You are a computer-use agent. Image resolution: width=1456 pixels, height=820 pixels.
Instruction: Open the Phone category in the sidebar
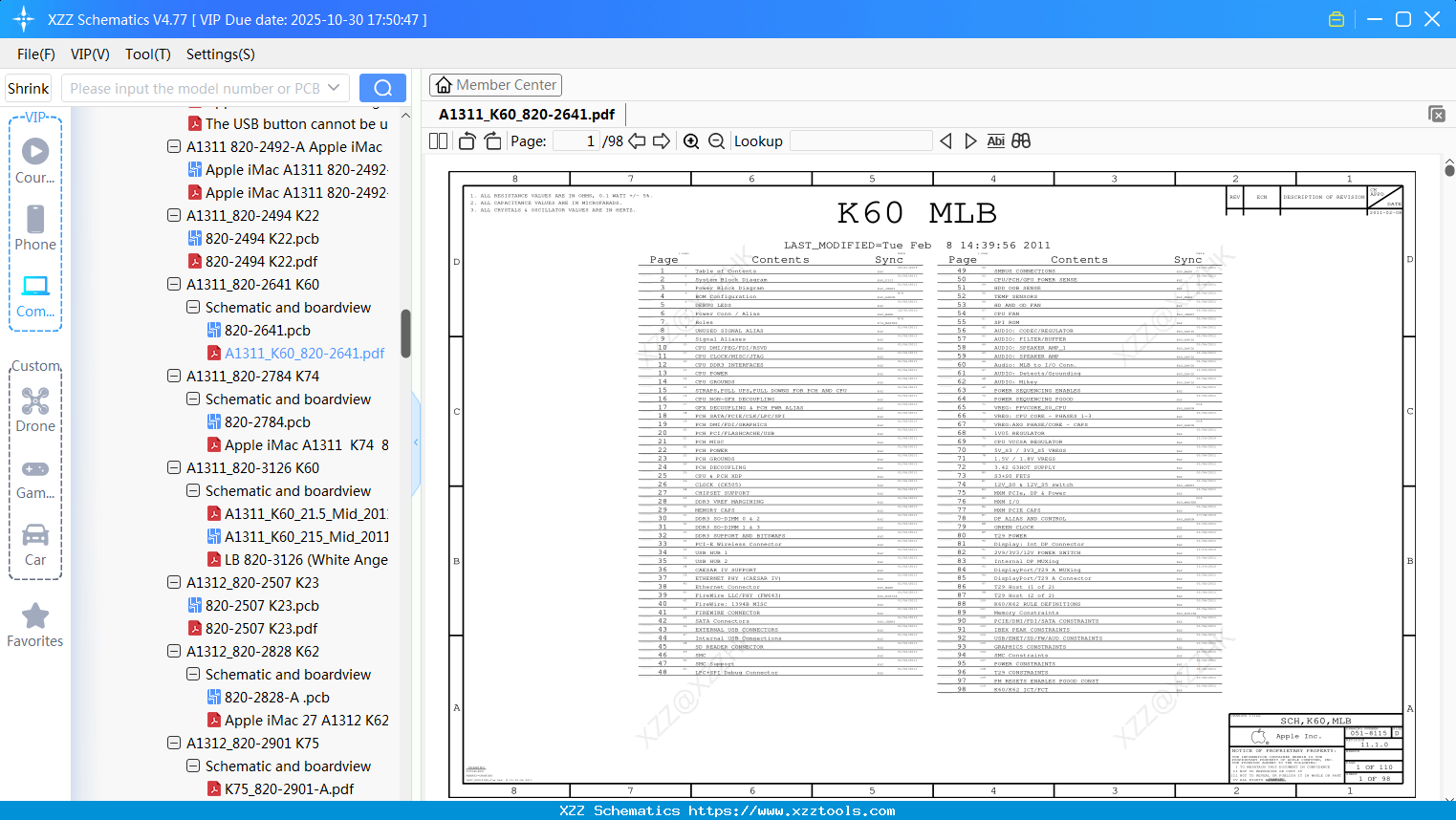click(x=35, y=228)
